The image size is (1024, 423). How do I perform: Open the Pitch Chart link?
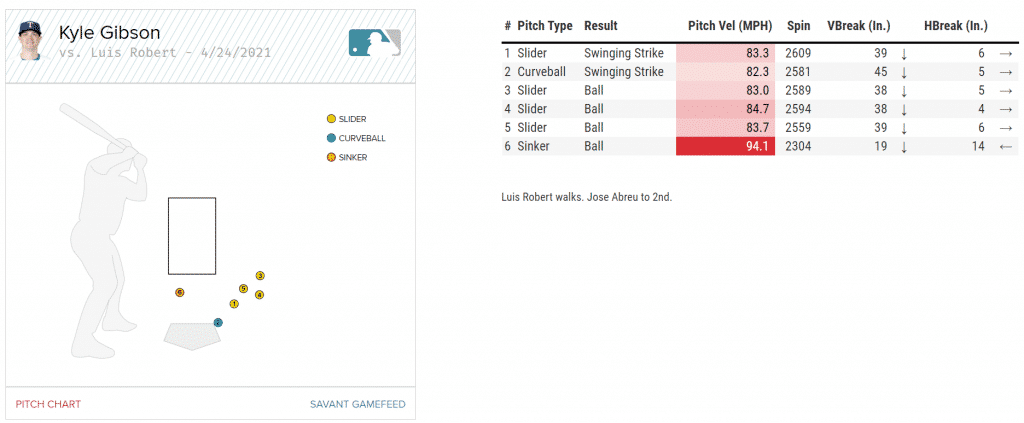(48, 404)
